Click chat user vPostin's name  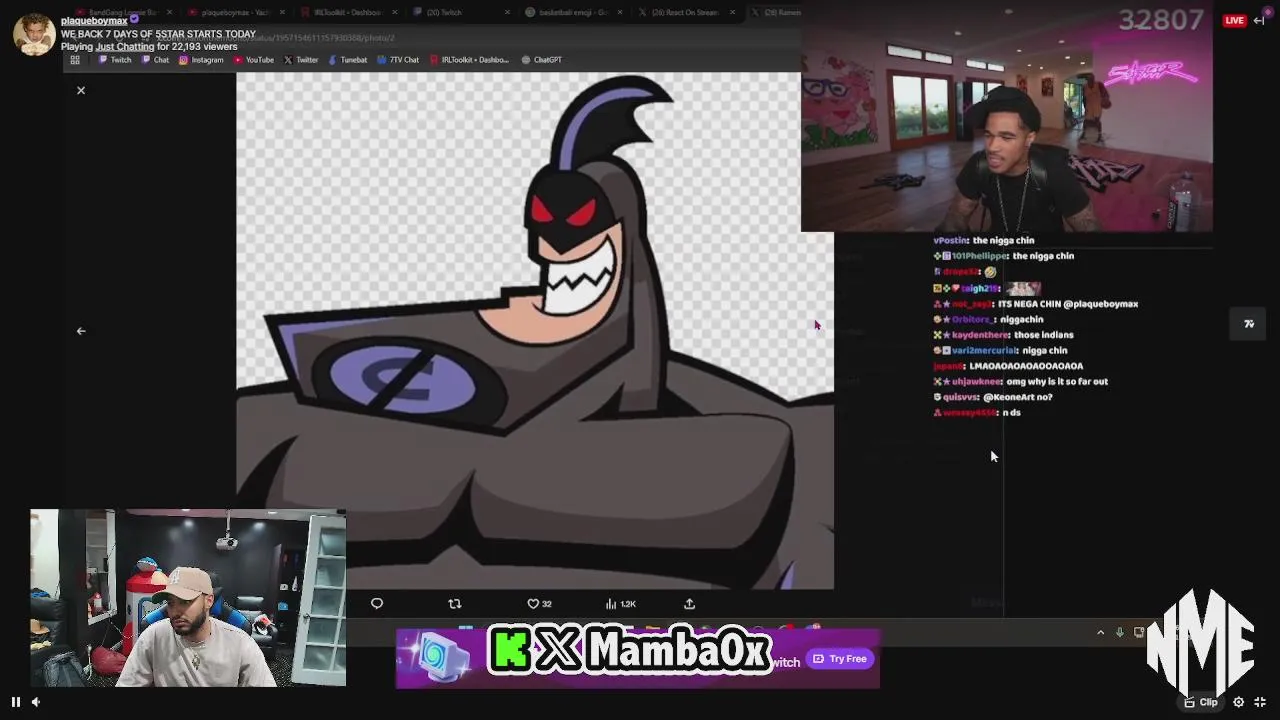[x=950, y=241]
